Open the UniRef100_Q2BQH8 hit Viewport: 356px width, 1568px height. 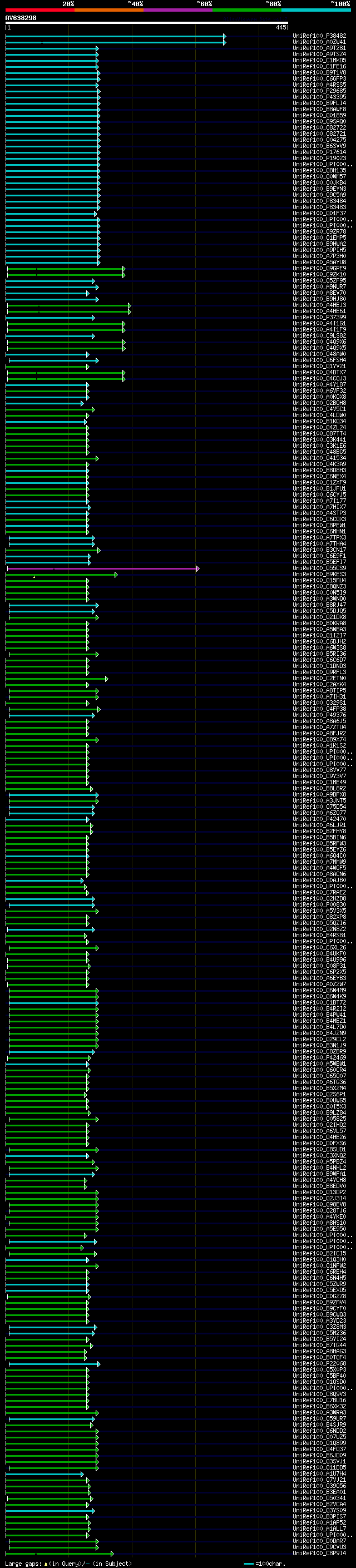tap(319, 403)
